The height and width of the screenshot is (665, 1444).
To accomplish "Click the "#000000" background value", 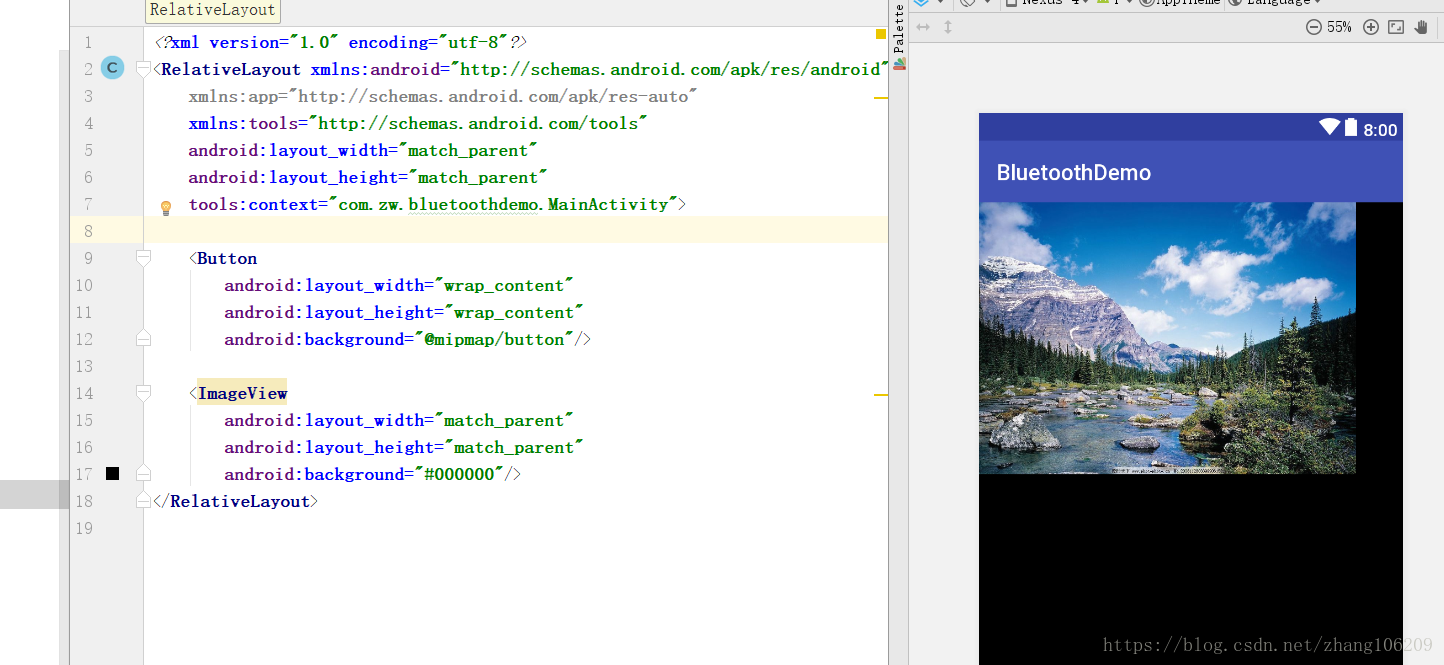I will point(460,474).
